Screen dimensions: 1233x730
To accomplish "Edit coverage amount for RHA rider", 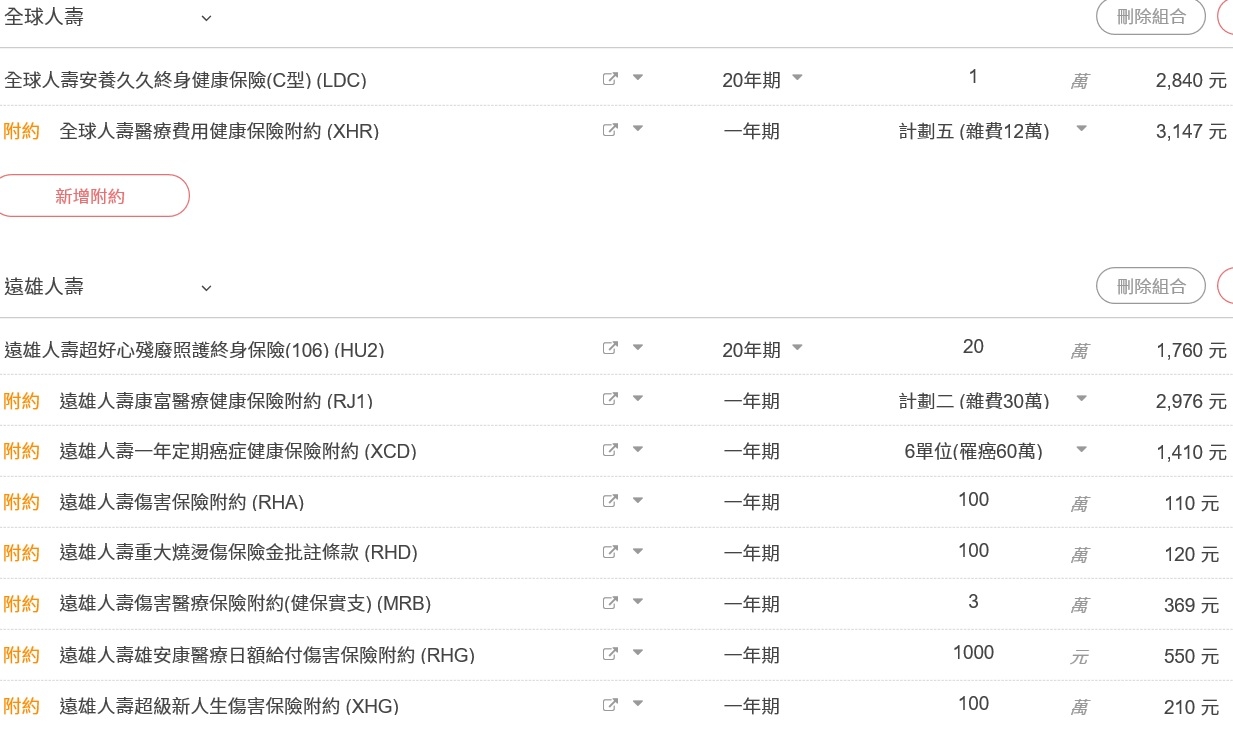I will tap(973, 499).
